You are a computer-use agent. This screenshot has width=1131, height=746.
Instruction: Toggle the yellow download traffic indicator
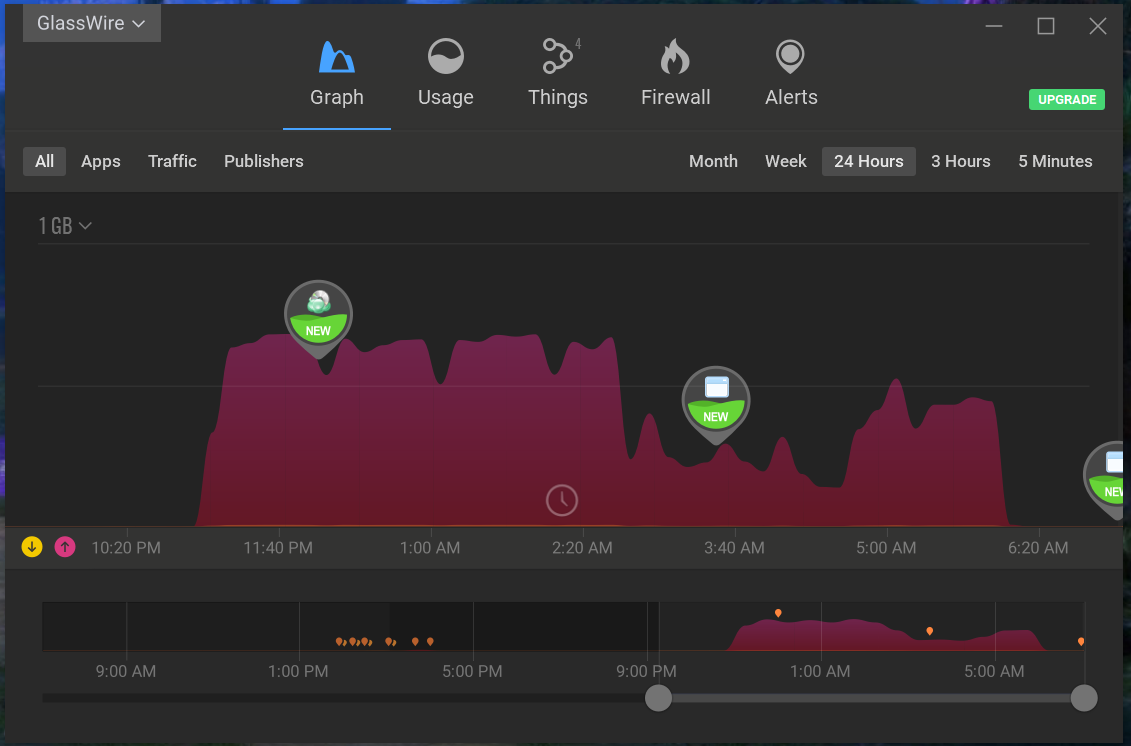(x=33, y=547)
